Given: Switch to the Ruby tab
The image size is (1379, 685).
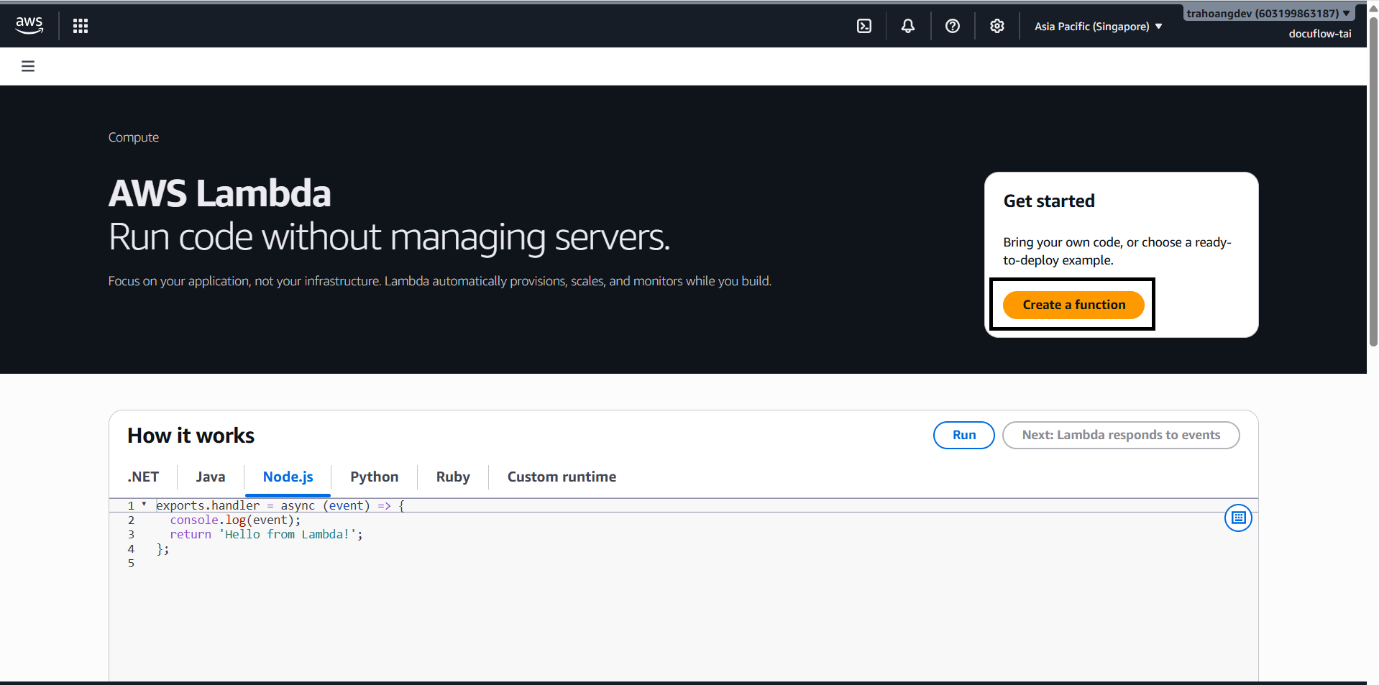Looking at the screenshot, I should click(453, 477).
